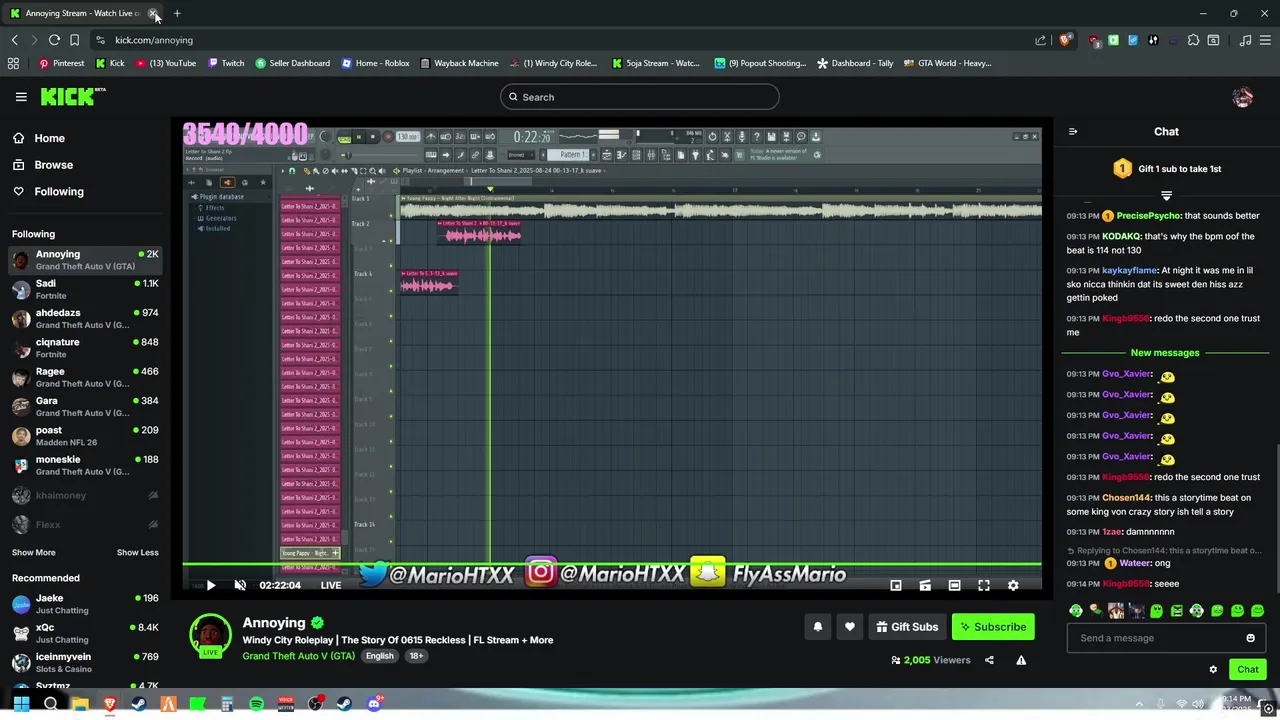Open video player settings gear
Image resolution: width=1280 pixels, height=720 pixels.
(1013, 585)
